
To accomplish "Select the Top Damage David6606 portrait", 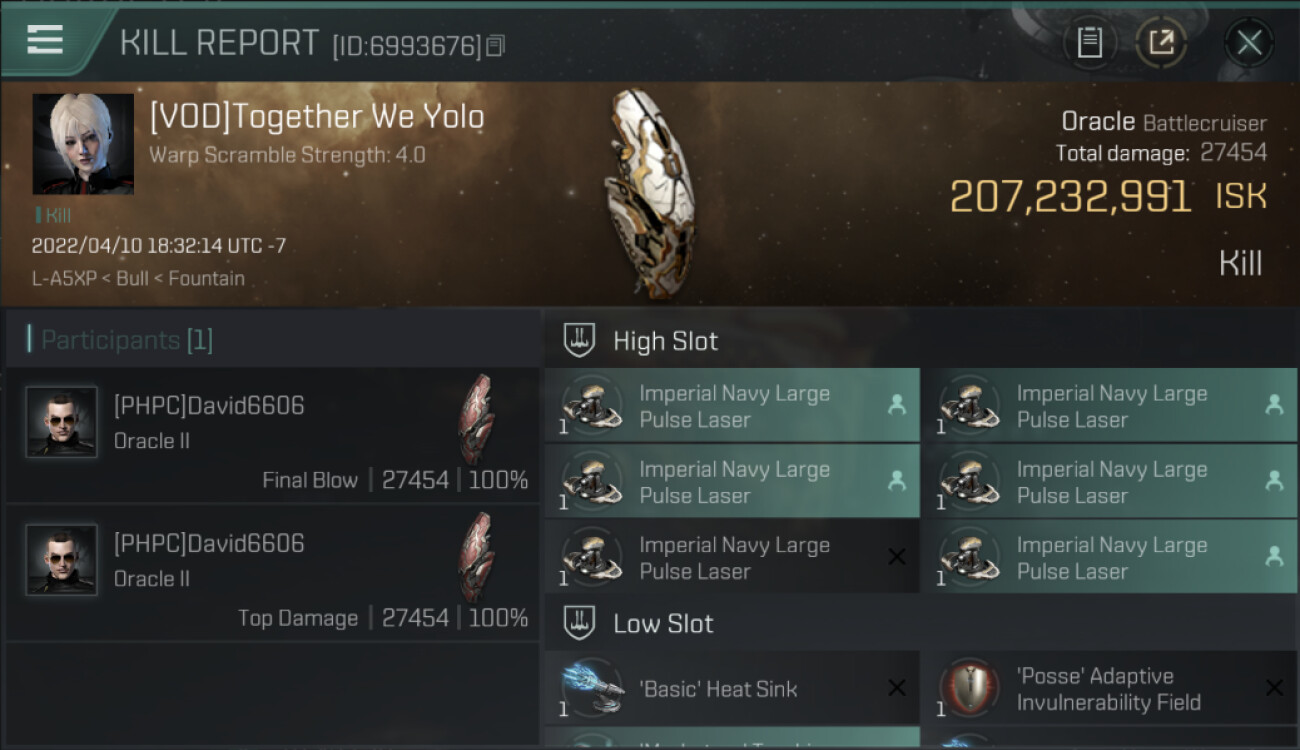I will click(62, 560).
